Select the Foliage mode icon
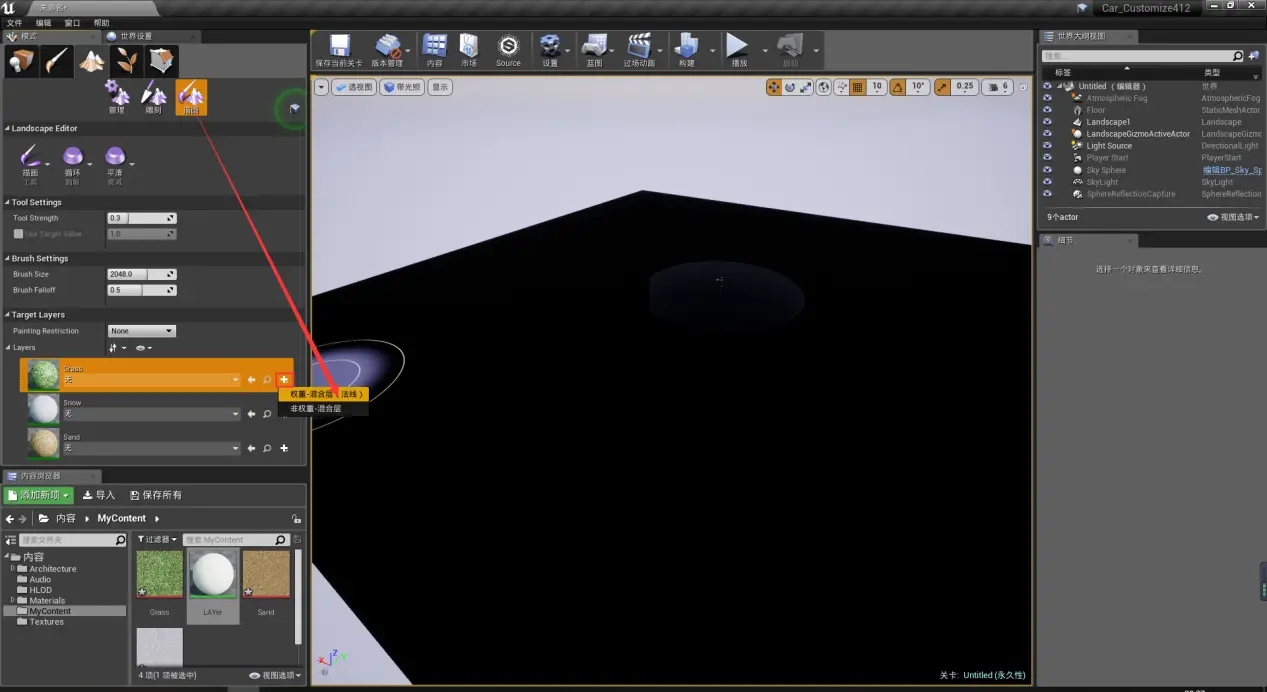This screenshot has height=692, width=1267. [126, 61]
